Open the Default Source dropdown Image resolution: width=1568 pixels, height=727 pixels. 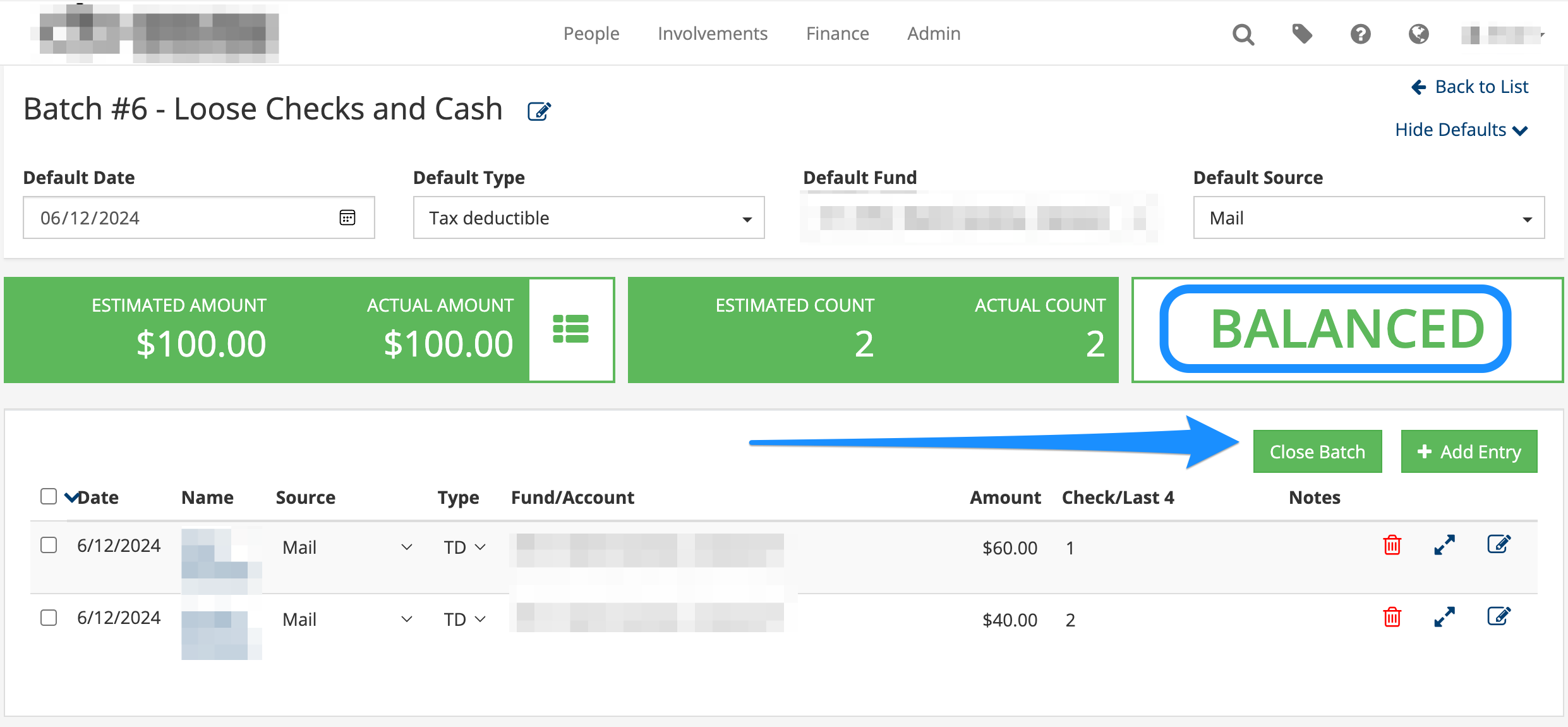click(1369, 217)
